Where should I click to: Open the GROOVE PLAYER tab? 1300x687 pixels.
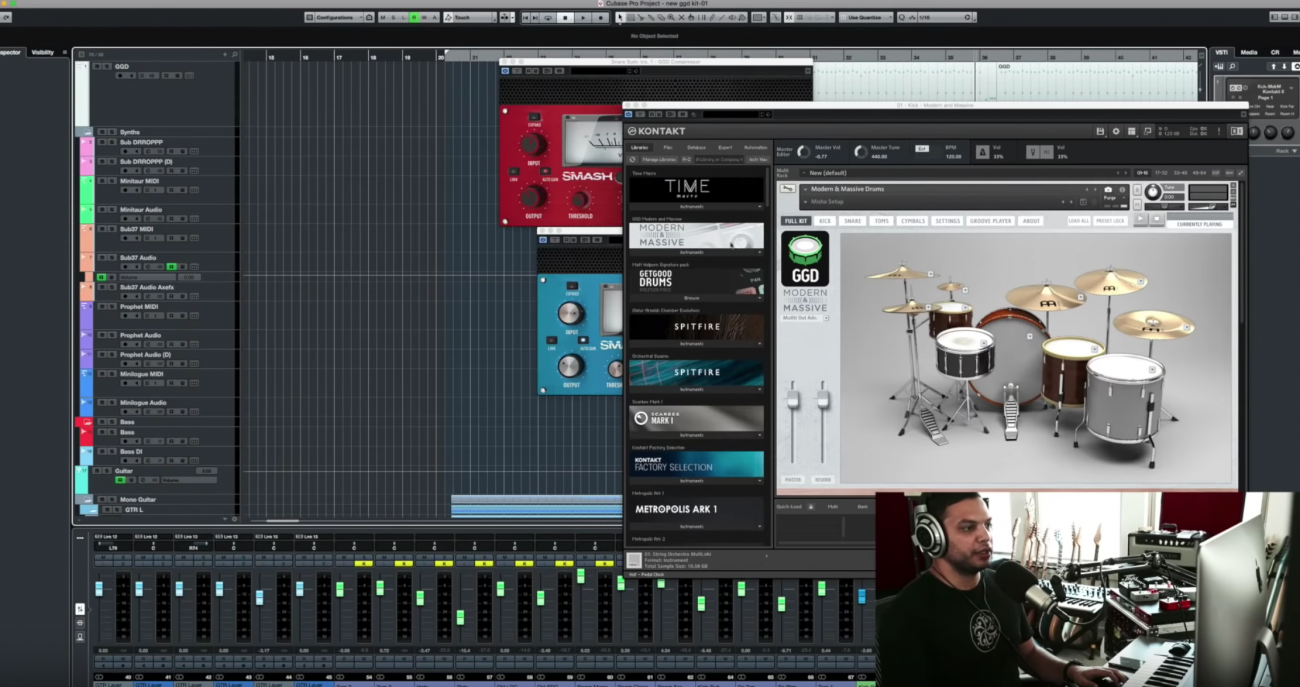tap(991, 221)
